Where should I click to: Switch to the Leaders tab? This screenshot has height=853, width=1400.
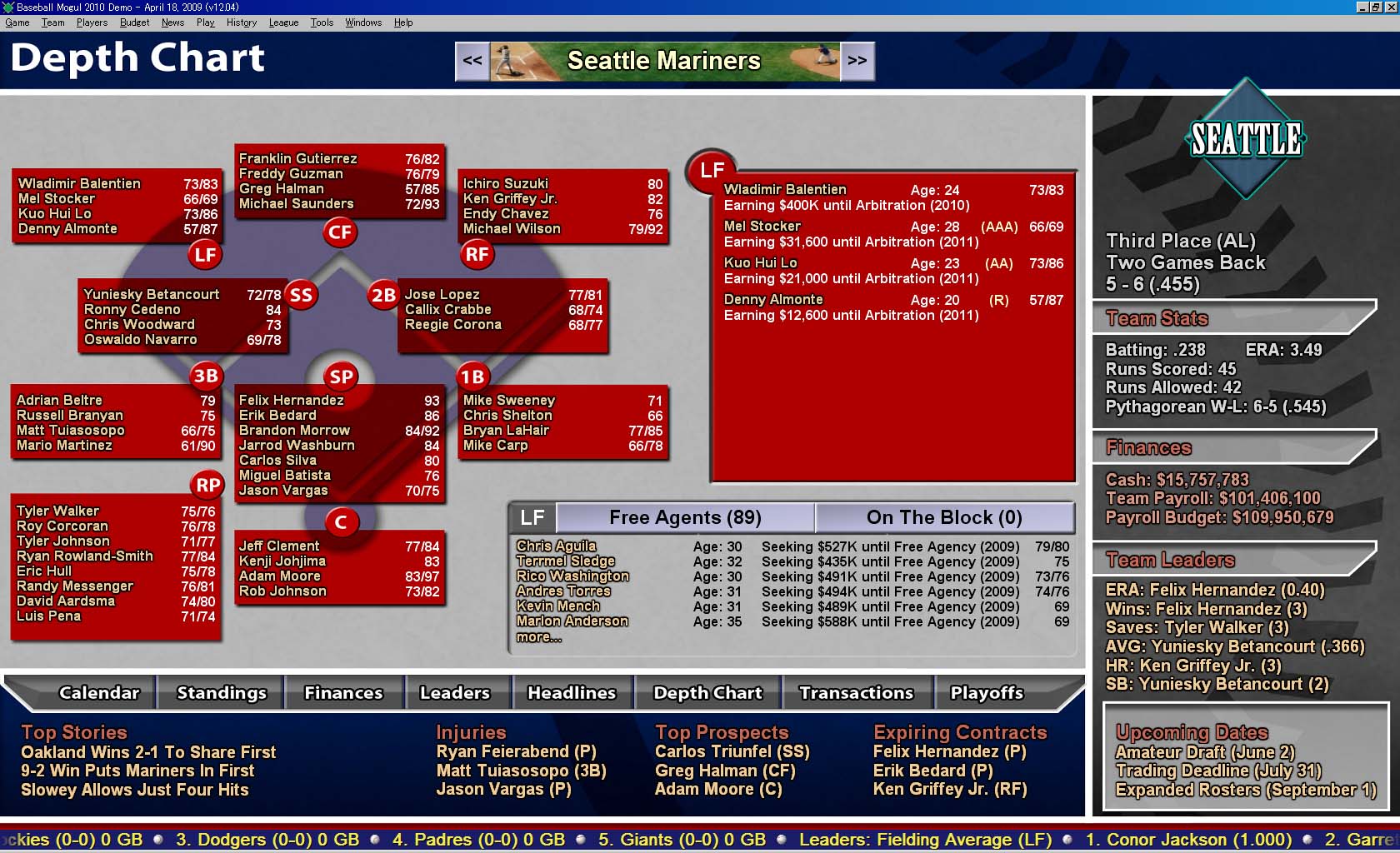(455, 693)
